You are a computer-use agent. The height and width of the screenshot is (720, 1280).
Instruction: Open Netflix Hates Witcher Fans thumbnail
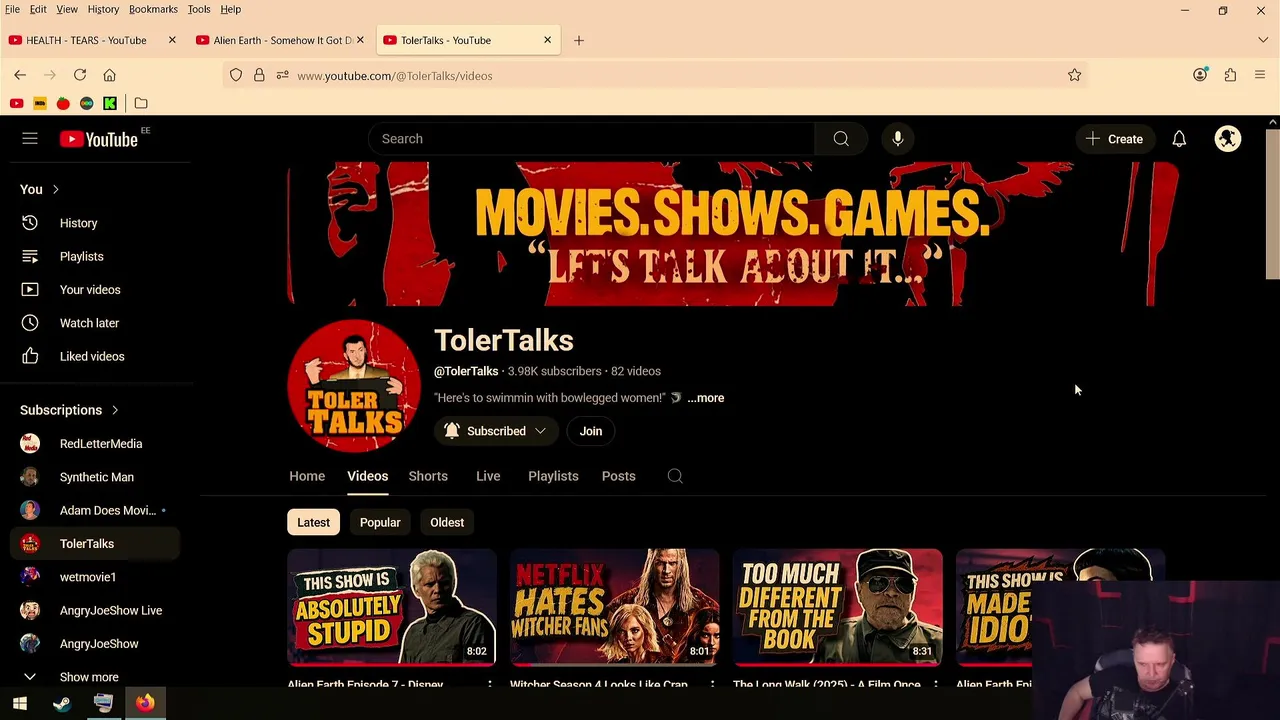coord(615,607)
